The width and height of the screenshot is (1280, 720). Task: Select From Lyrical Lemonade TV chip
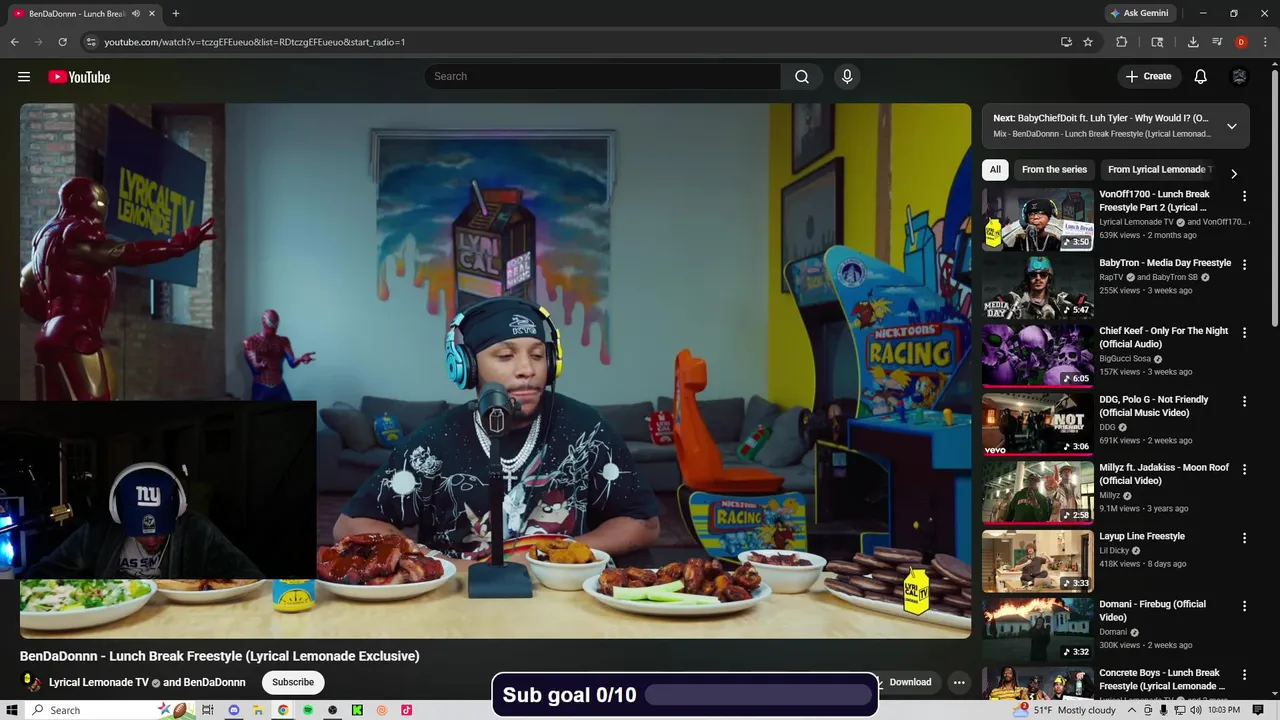coord(1160,169)
